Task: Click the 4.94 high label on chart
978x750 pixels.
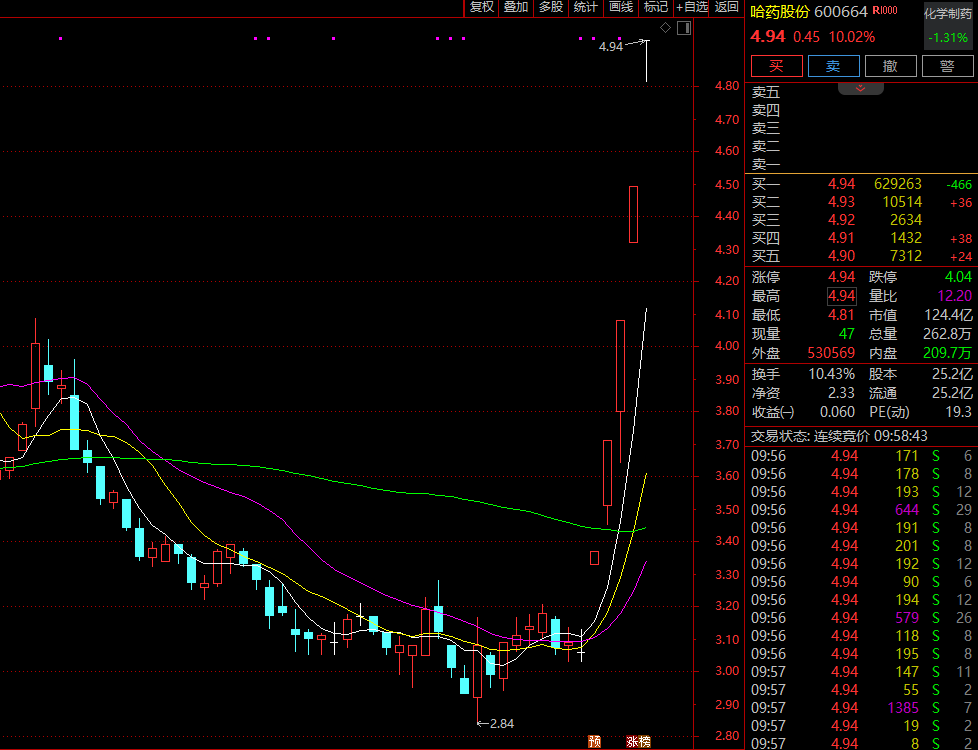Action: (x=611, y=47)
